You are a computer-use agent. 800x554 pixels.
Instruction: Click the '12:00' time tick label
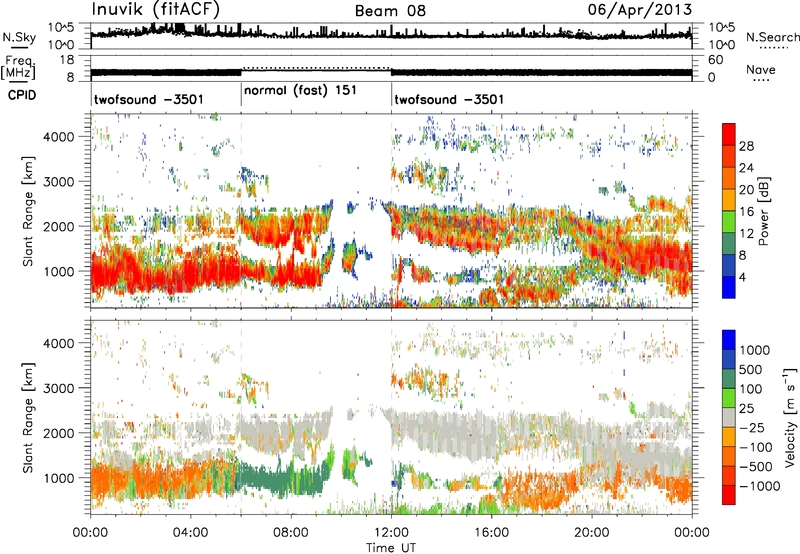point(391,533)
